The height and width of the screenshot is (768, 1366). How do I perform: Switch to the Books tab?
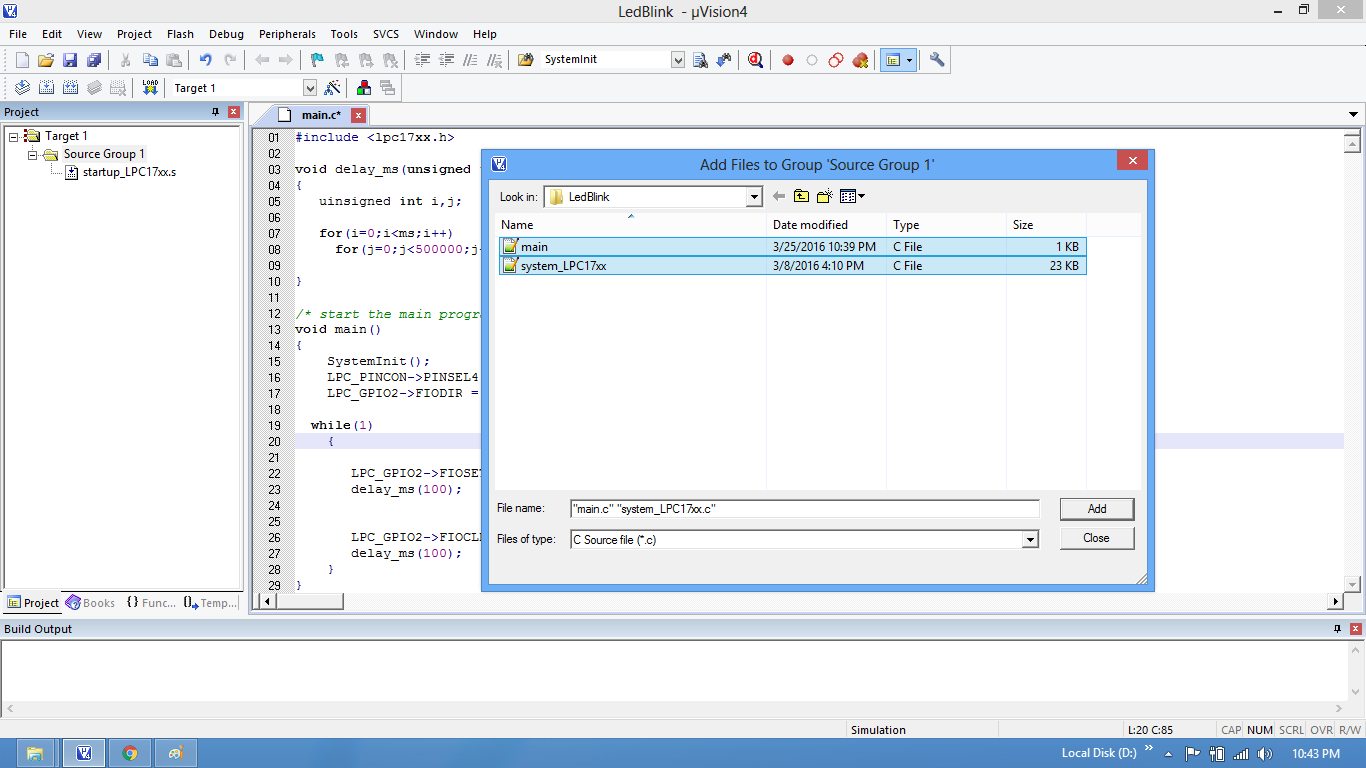[x=91, y=603]
